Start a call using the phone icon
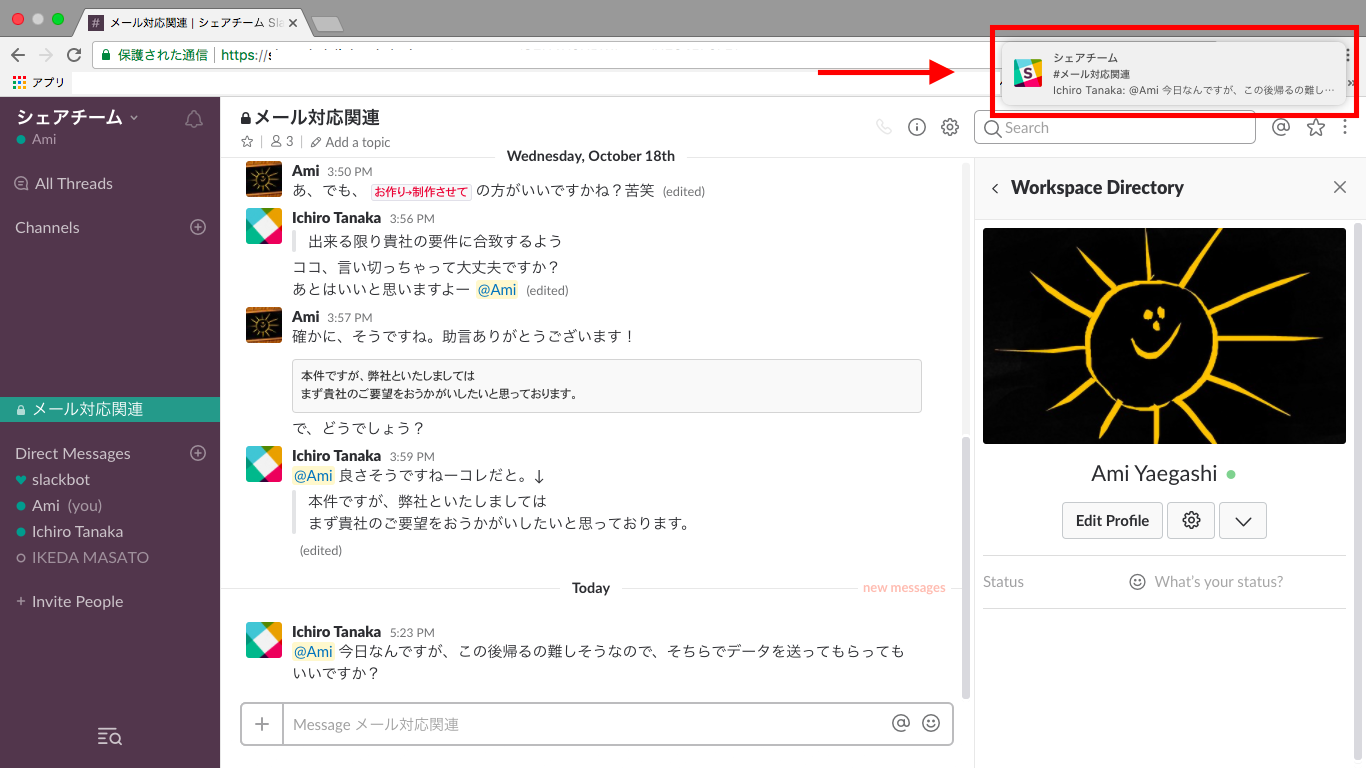Image resolution: width=1366 pixels, height=768 pixels. click(882, 127)
